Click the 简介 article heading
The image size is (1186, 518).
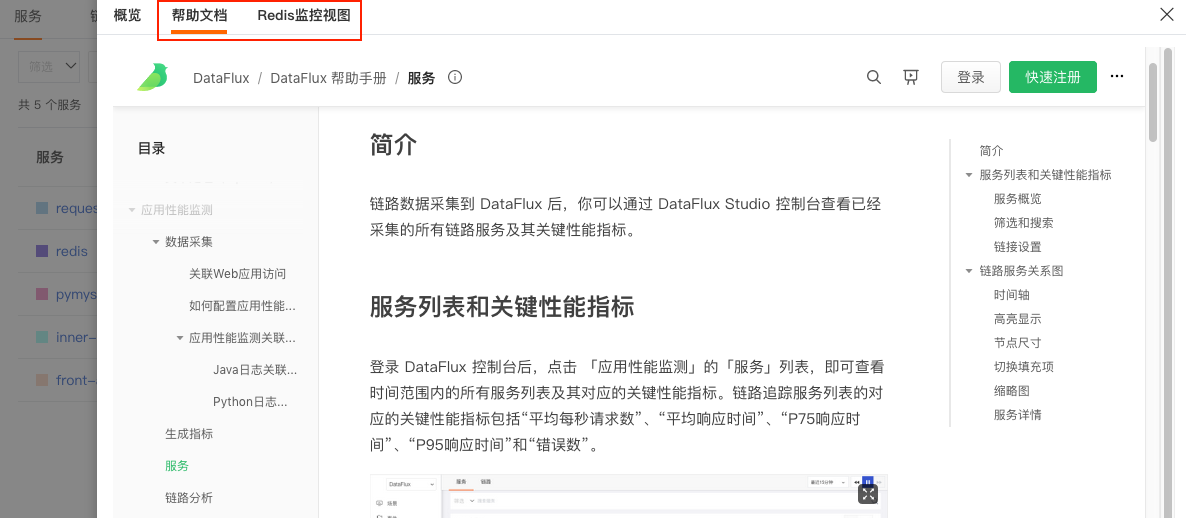point(393,144)
